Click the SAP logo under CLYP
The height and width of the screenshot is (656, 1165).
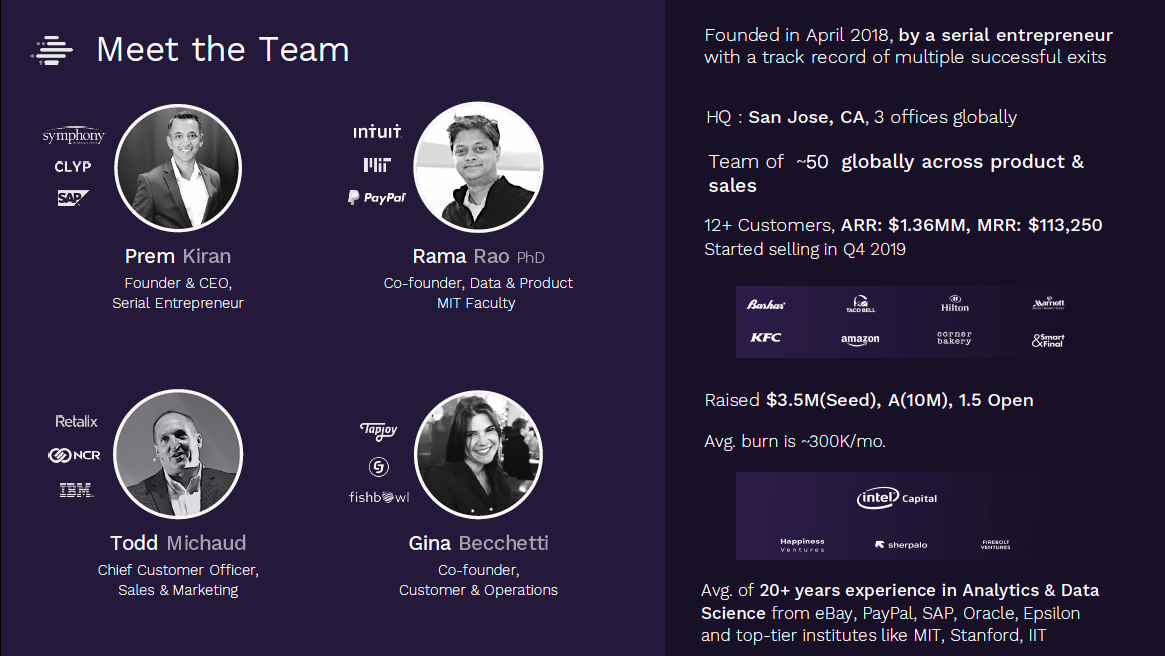pyautogui.click(x=73, y=198)
